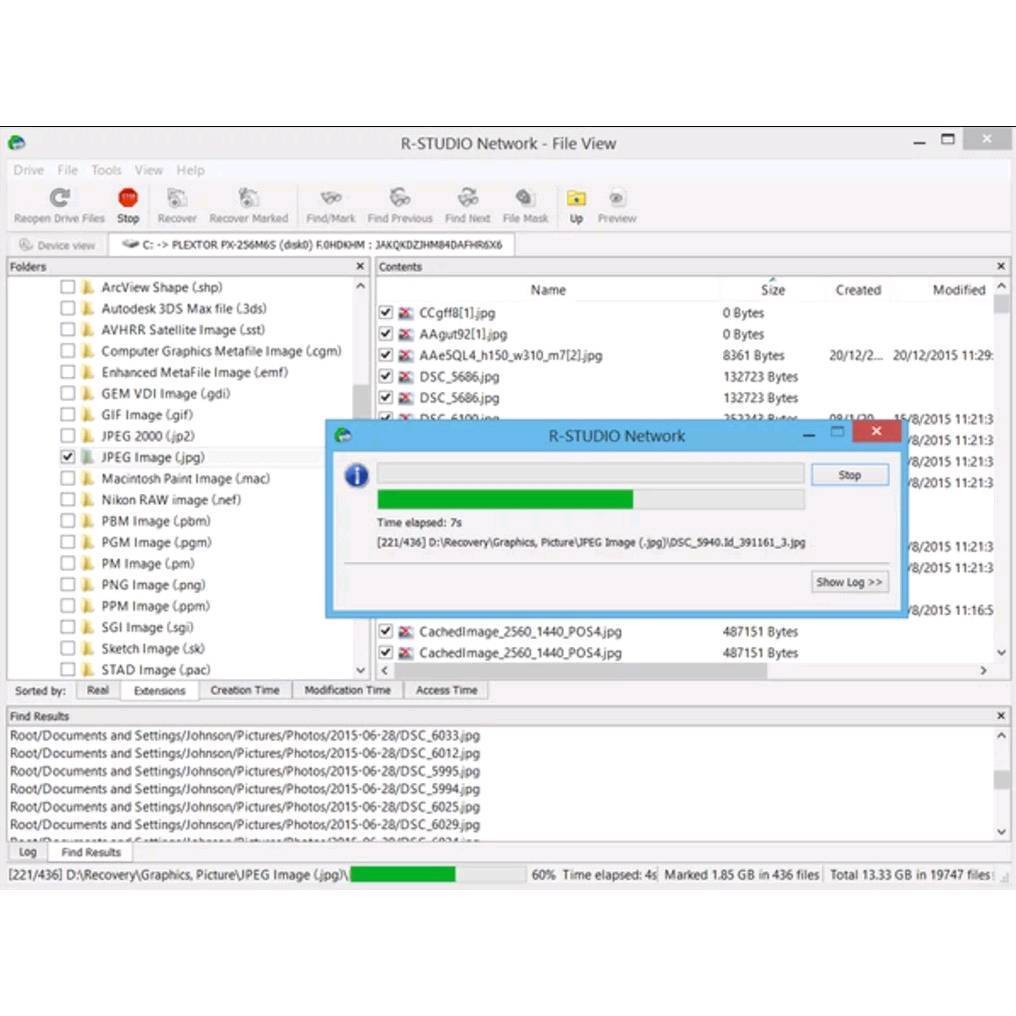Open the Tools menu
The height and width of the screenshot is (1016, 1016).
(106, 170)
